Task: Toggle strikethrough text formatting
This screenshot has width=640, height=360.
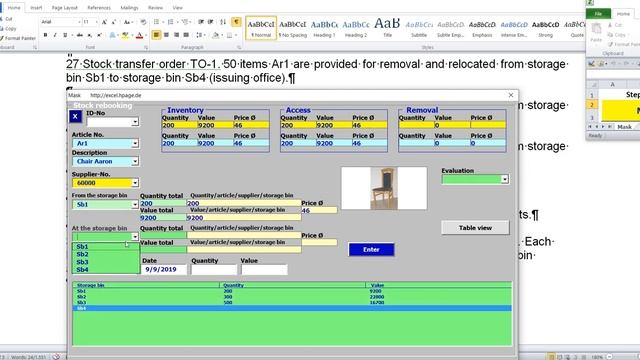Action: [80, 35]
